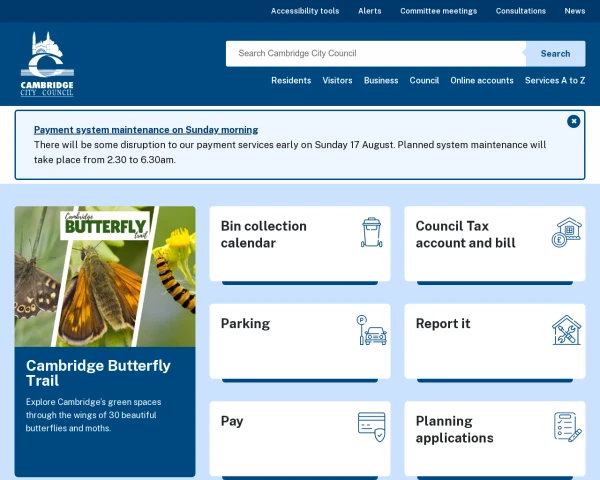
Task: Open the Cambridge Butterfly Trail heading
Action: 98,373
